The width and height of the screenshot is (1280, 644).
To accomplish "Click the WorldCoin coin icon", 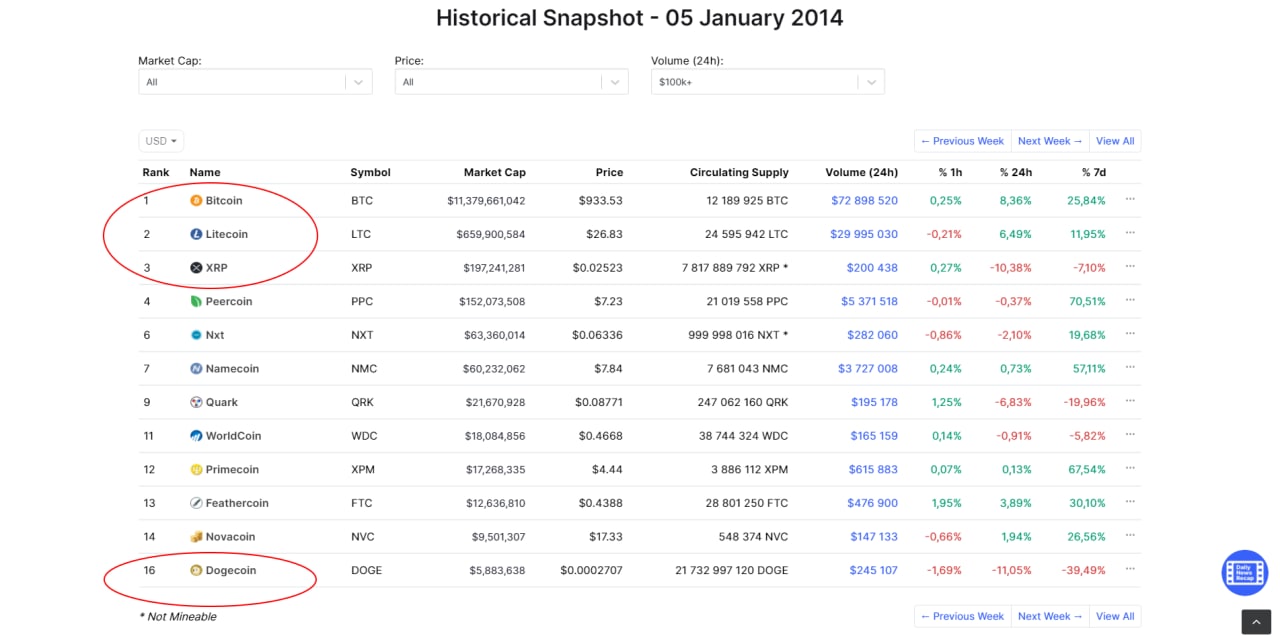I will pos(196,436).
